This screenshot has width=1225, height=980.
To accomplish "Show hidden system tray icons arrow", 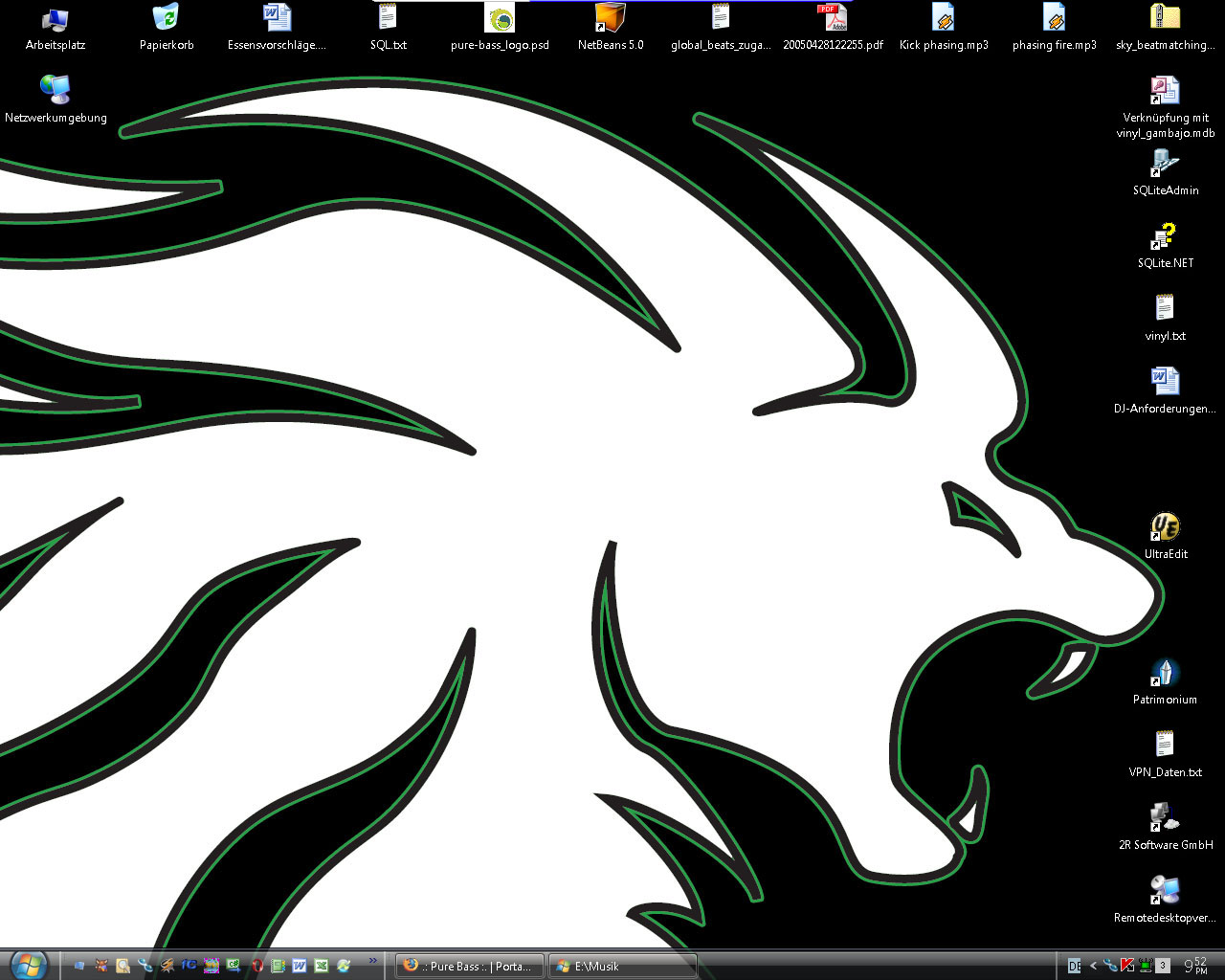I will [x=1094, y=966].
